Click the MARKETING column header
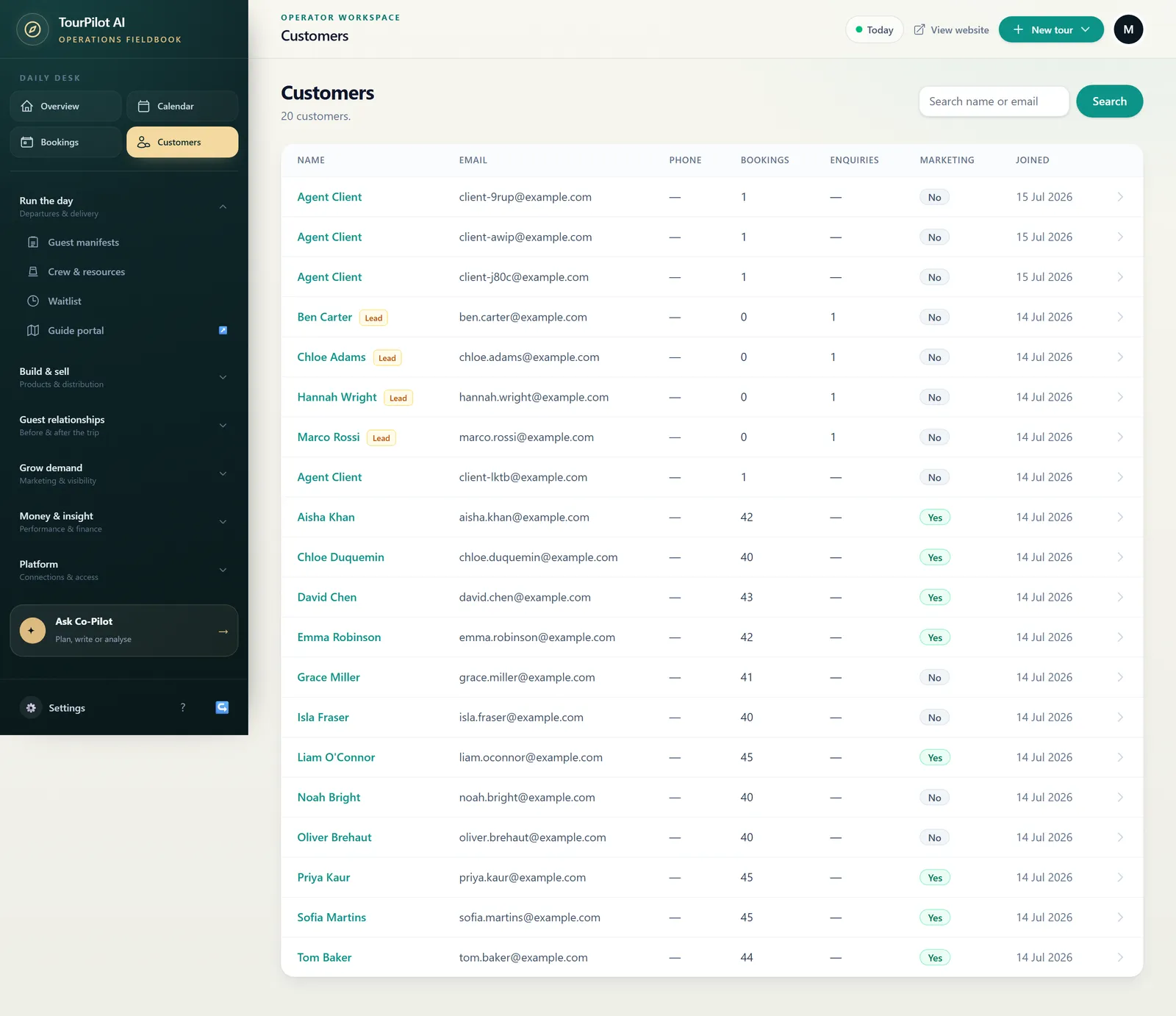The width and height of the screenshot is (1176, 1016). click(947, 160)
